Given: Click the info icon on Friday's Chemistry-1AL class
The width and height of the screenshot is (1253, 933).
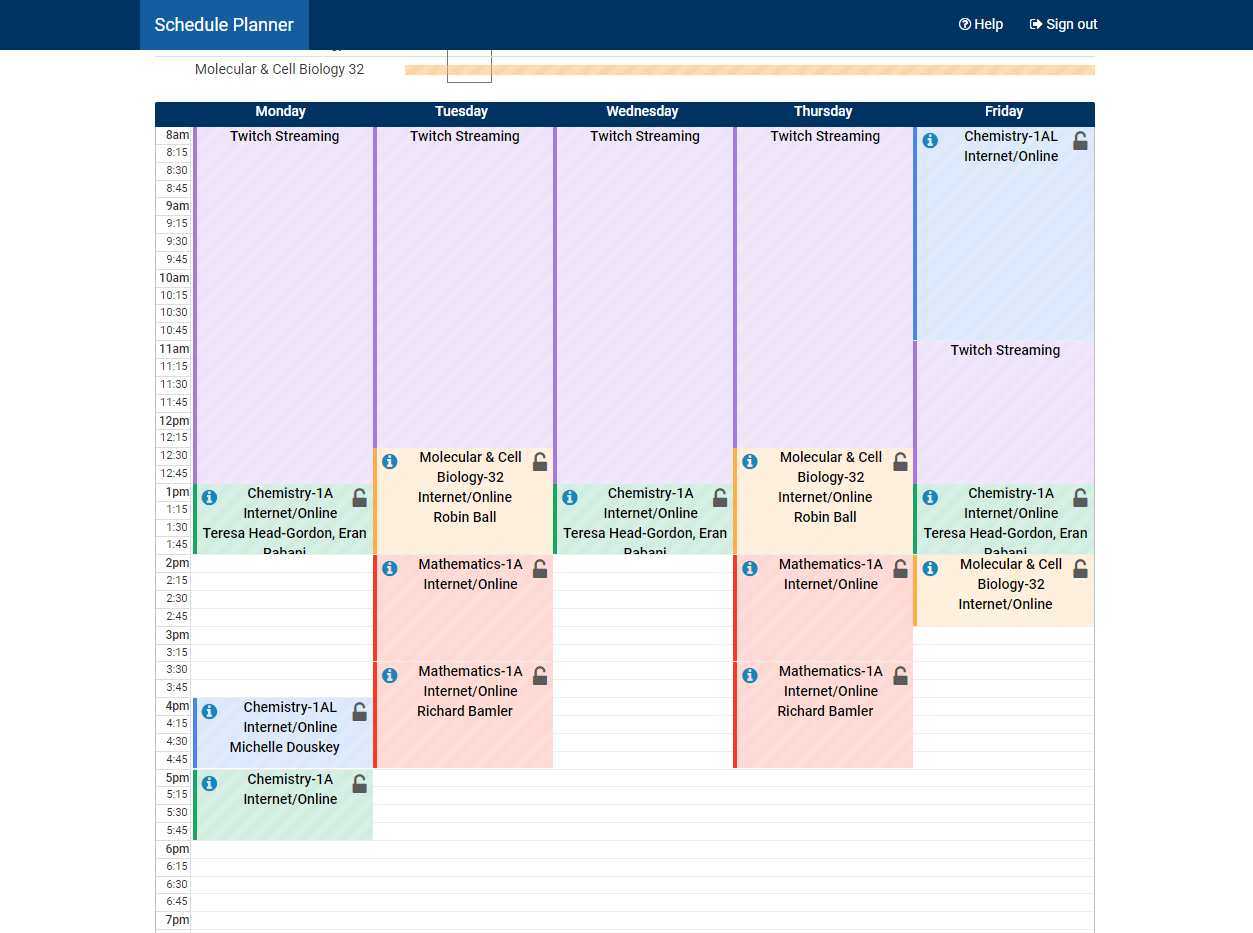Looking at the screenshot, I should pos(929,141).
